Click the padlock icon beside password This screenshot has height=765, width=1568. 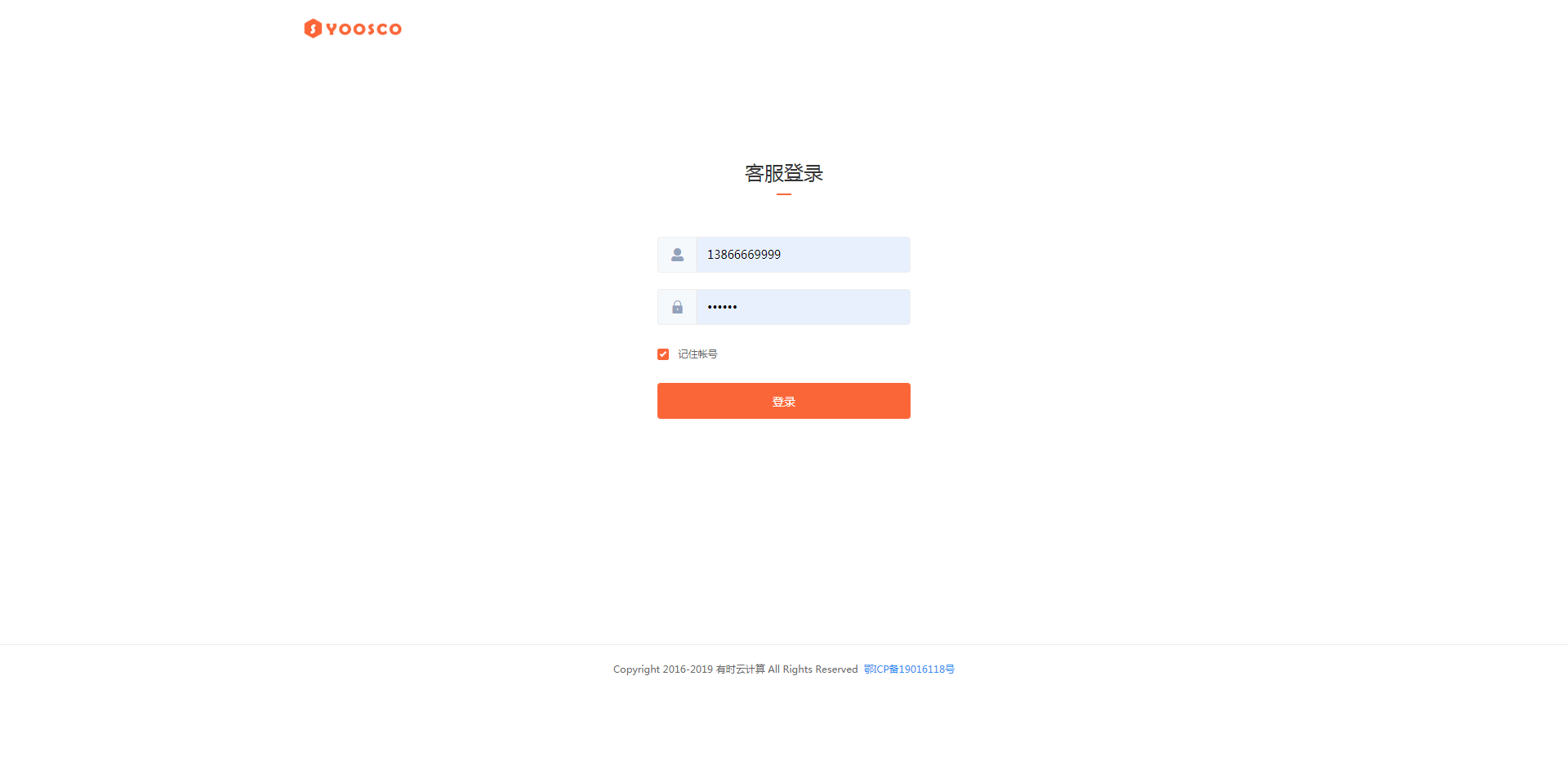677,307
